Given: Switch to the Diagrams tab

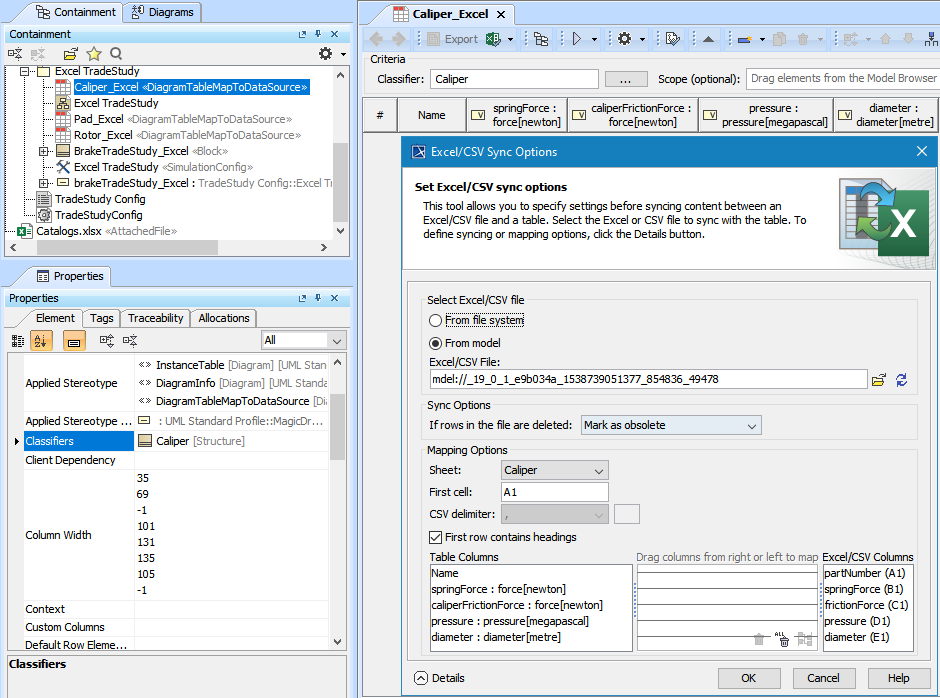Looking at the screenshot, I should pos(164,12).
